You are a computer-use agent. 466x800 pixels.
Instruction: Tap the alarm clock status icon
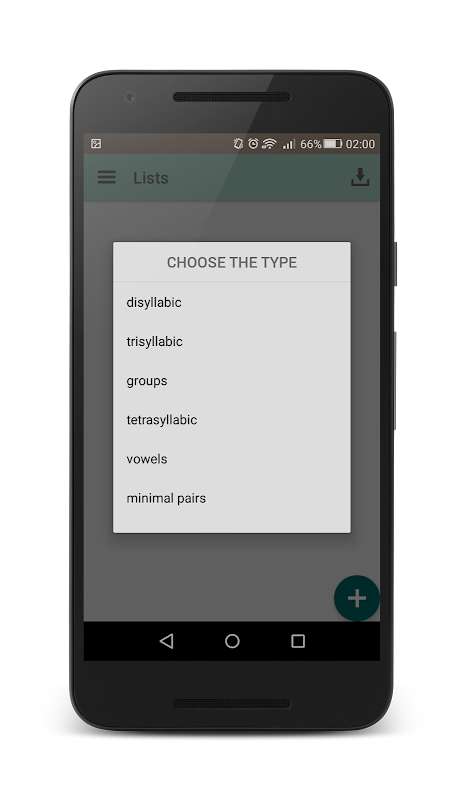(x=253, y=144)
